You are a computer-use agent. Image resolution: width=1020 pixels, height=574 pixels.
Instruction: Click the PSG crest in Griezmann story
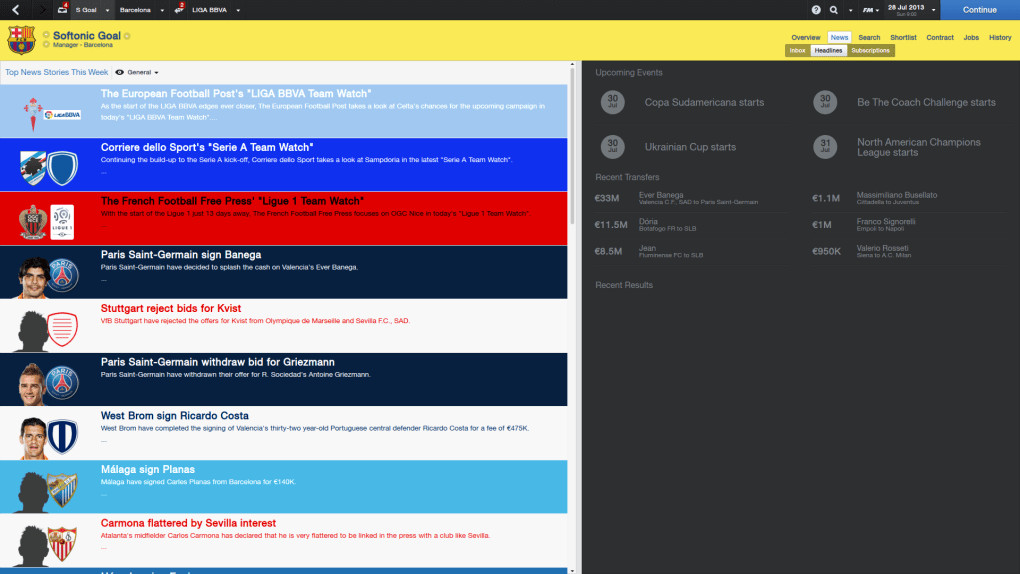point(62,383)
